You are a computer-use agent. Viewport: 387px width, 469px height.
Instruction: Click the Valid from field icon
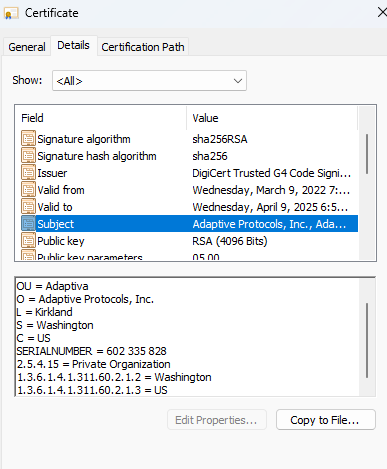tap(28, 190)
